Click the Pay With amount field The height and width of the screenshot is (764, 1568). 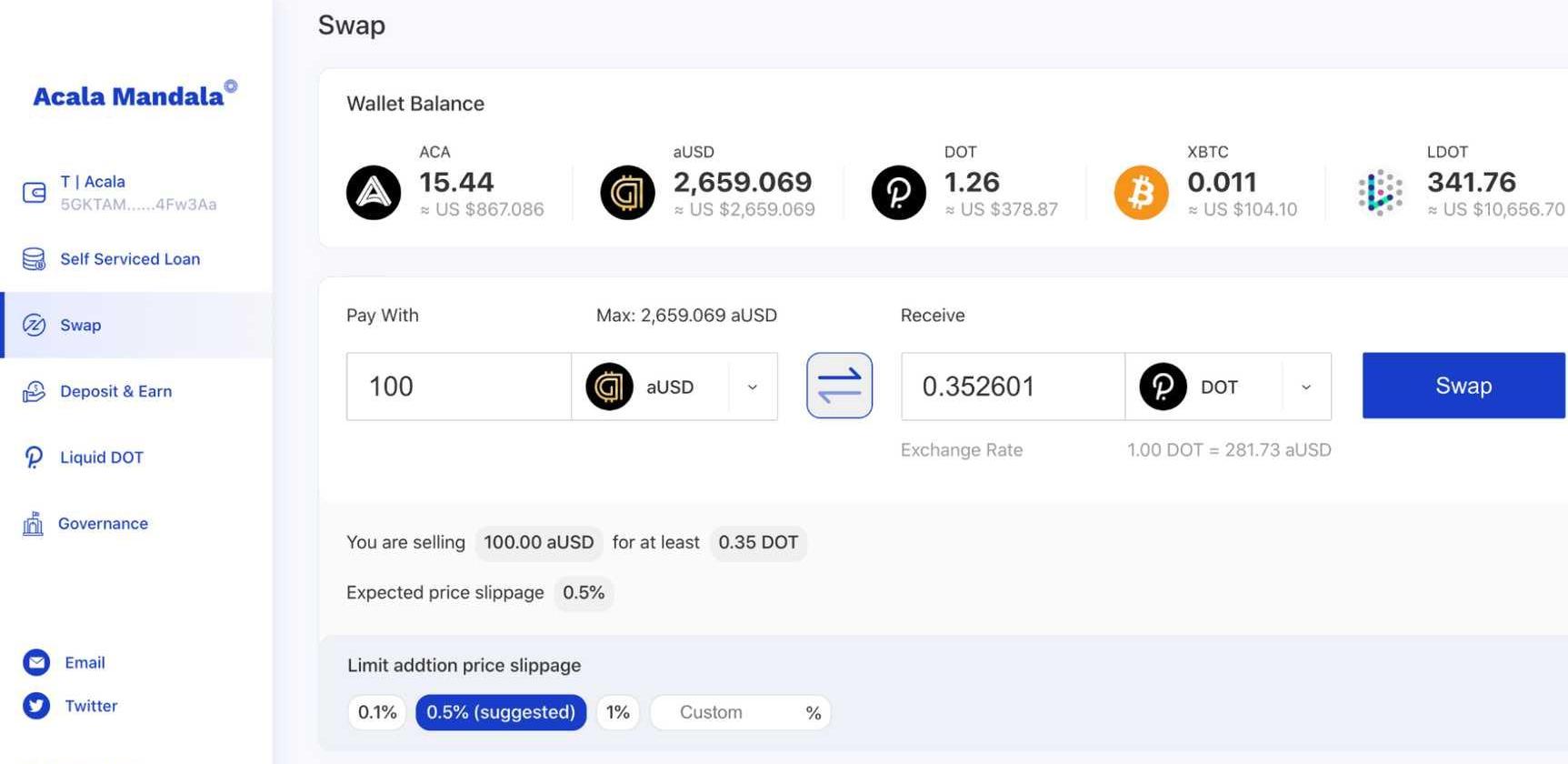pyautogui.click(x=458, y=387)
